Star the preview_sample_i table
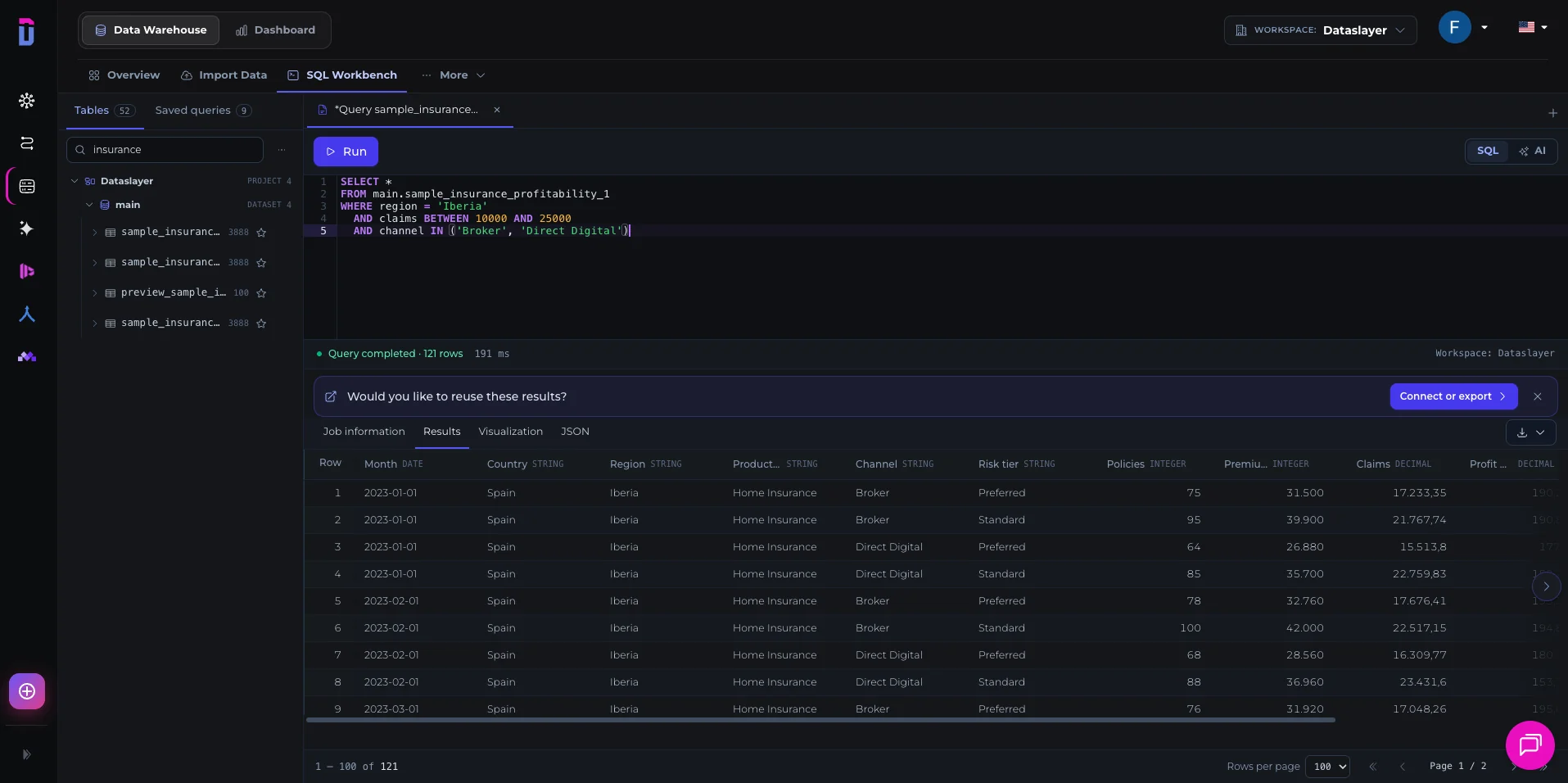Viewport: 1568px width, 783px height. pyautogui.click(x=261, y=293)
